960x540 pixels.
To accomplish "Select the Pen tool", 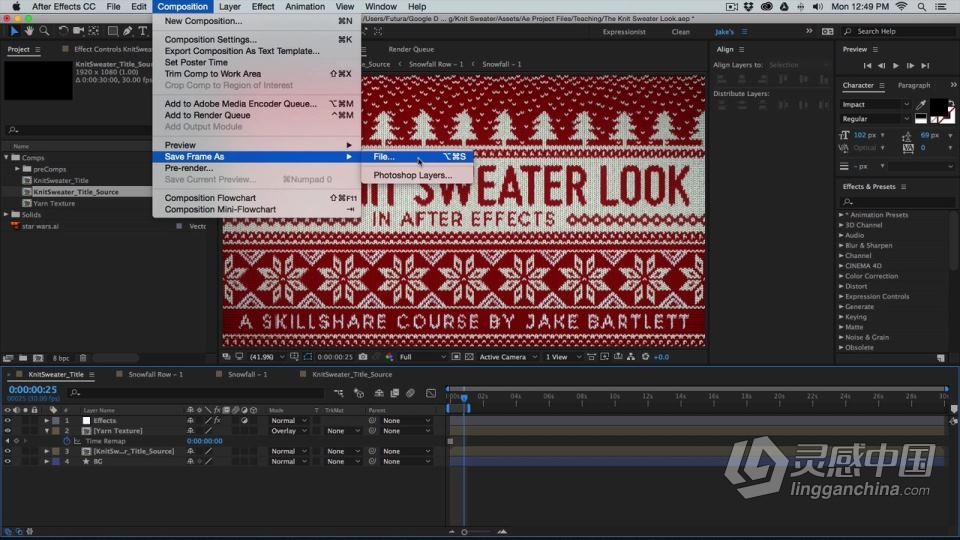I will (127, 31).
